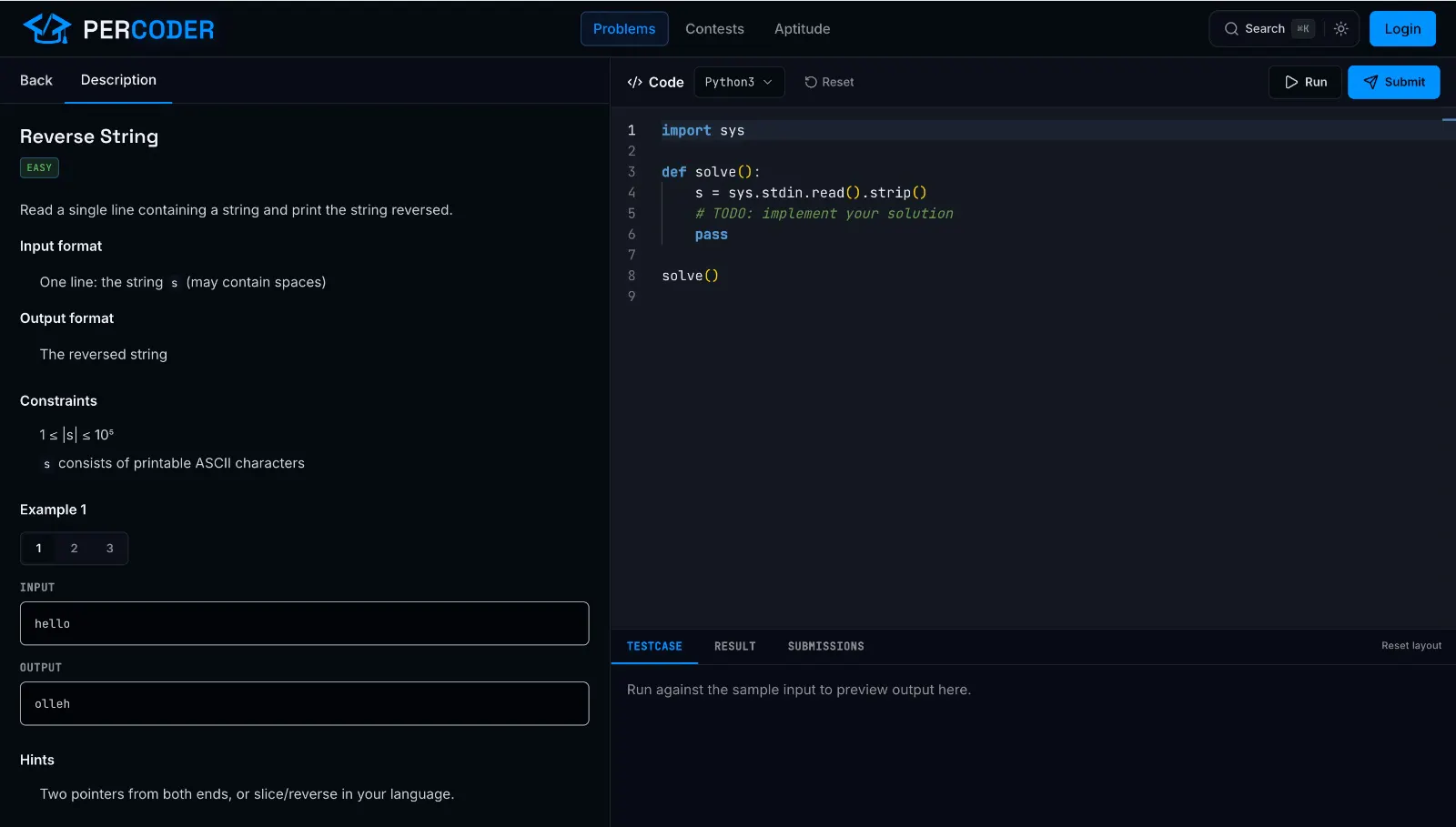Click the TODO comment line in editor
Screen dimensions: 1456x827
click(x=824, y=214)
